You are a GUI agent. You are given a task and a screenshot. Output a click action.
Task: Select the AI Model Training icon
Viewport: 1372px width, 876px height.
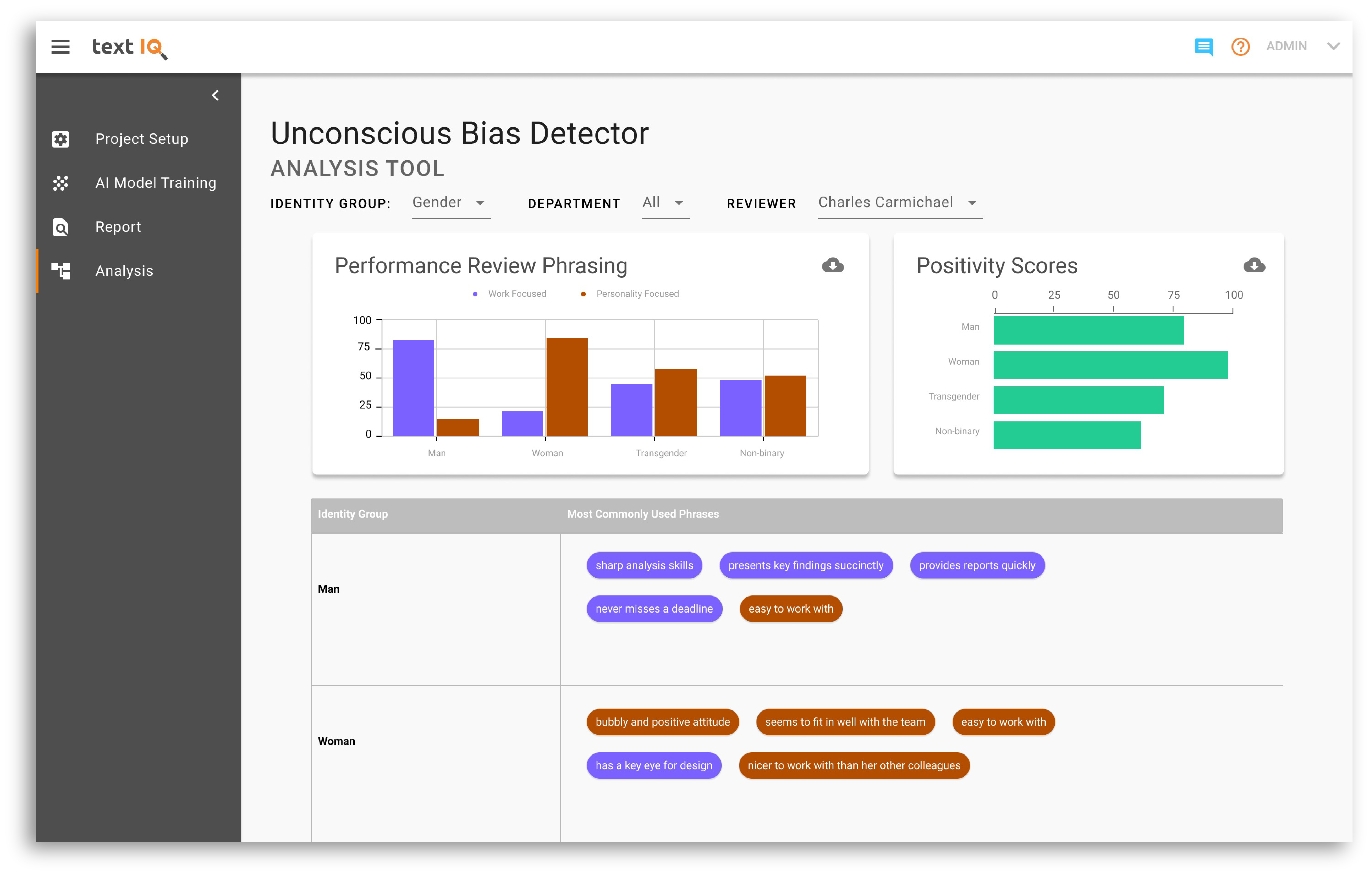pos(60,183)
